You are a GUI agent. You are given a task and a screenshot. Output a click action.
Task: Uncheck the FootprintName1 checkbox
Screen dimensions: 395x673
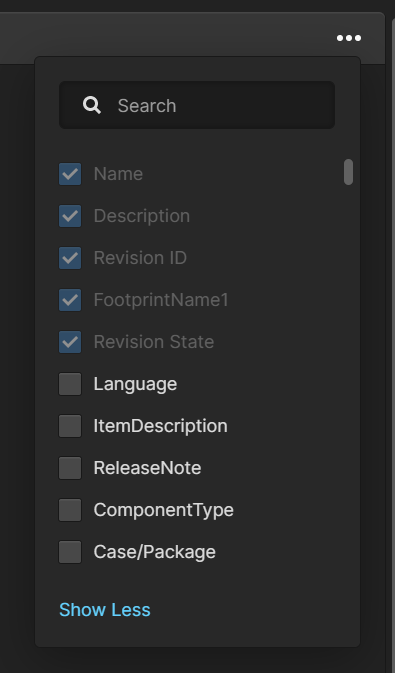tap(70, 300)
